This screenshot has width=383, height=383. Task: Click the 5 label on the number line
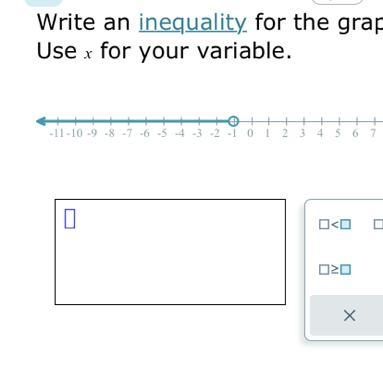click(x=338, y=133)
